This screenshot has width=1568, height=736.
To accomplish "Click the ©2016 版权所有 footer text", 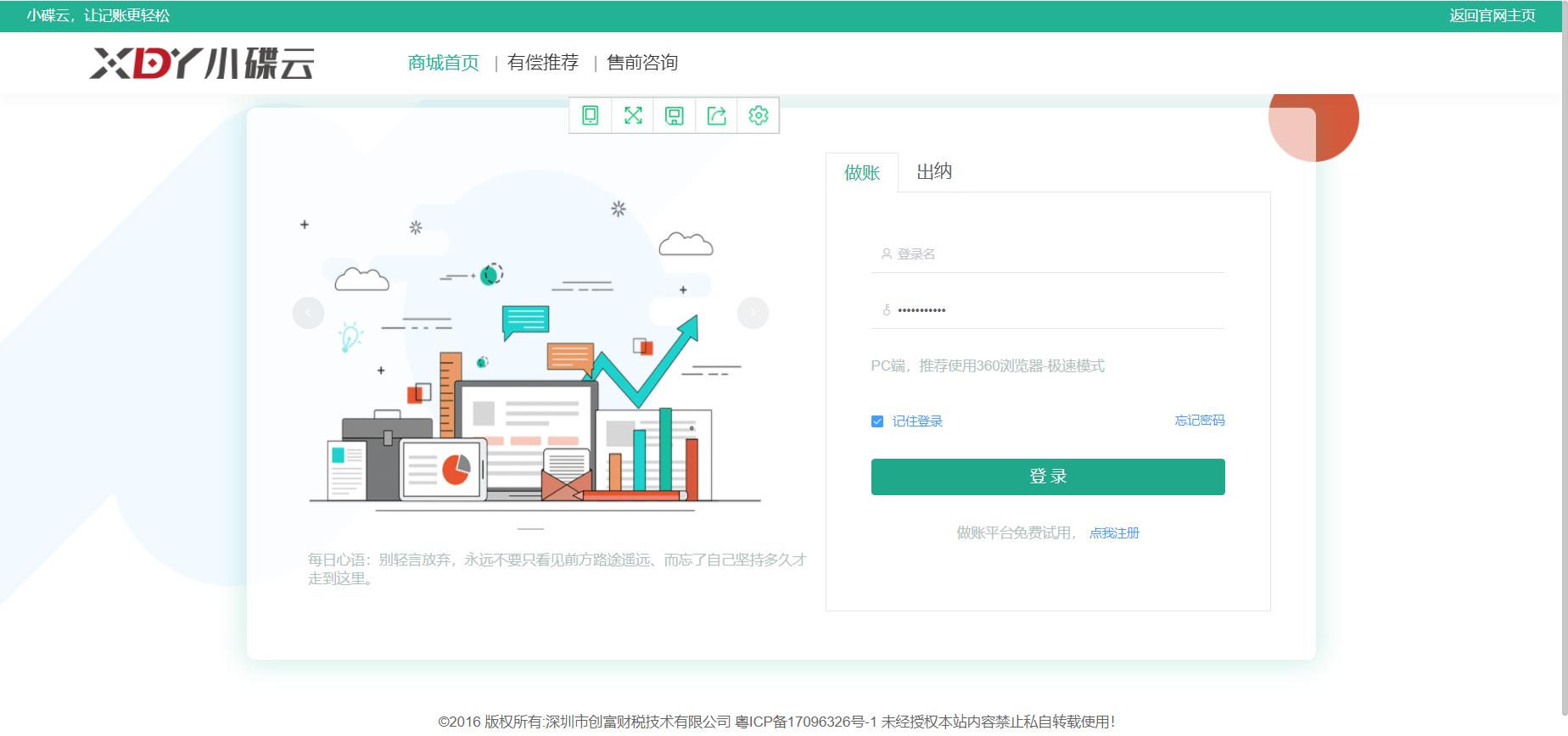I will coord(776,722).
